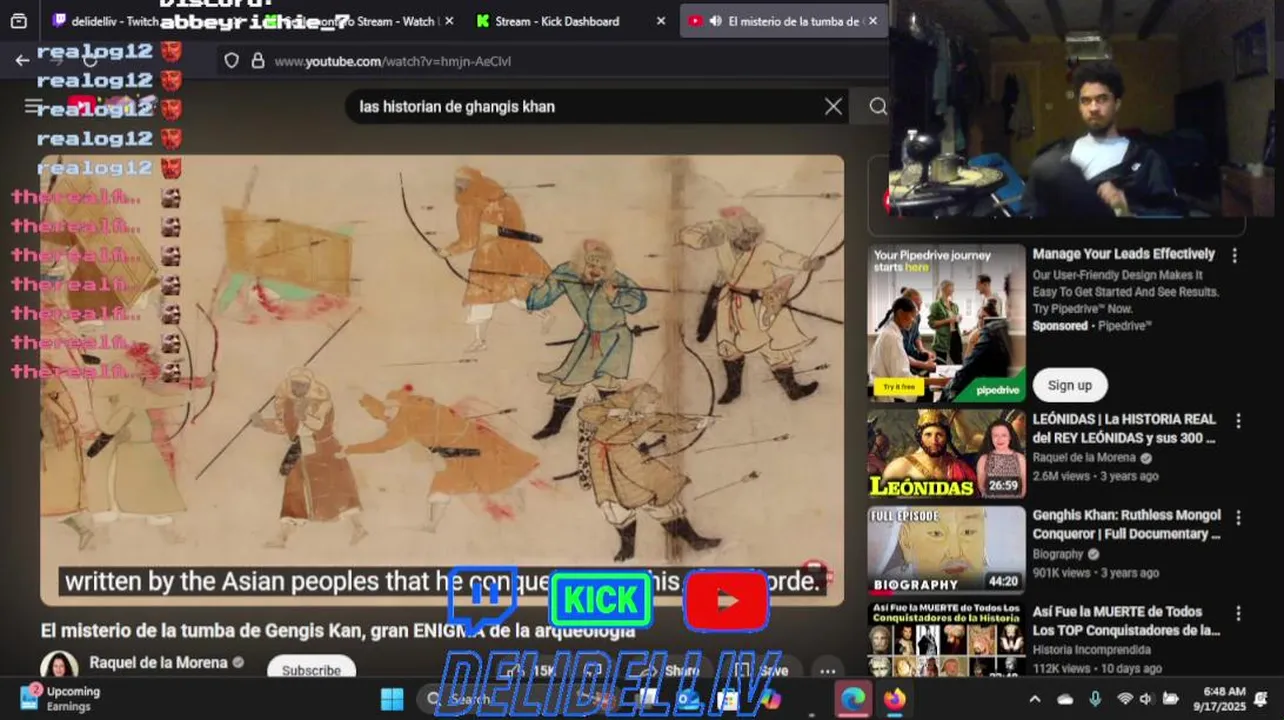This screenshot has width=1284, height=720.
Task: Open Firefox from the taskbar
Action: (894, 699)
